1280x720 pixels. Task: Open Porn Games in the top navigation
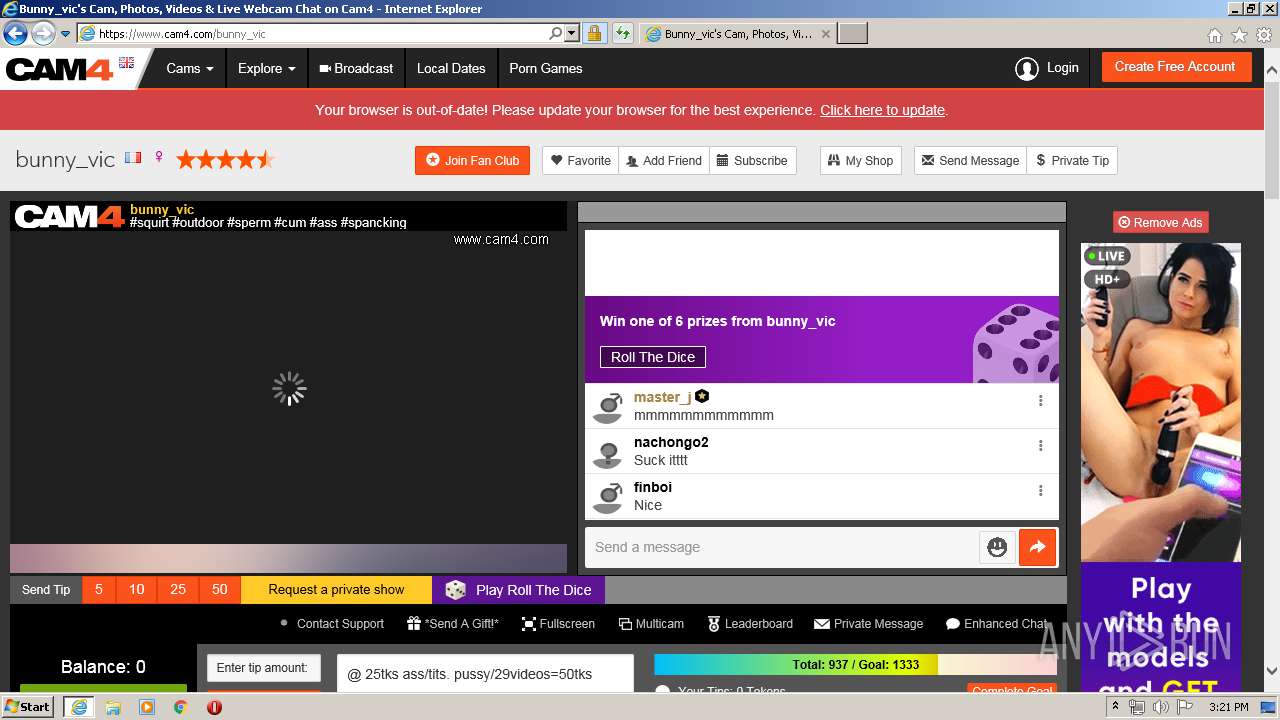pyautogui.click(x=546, y=68)
